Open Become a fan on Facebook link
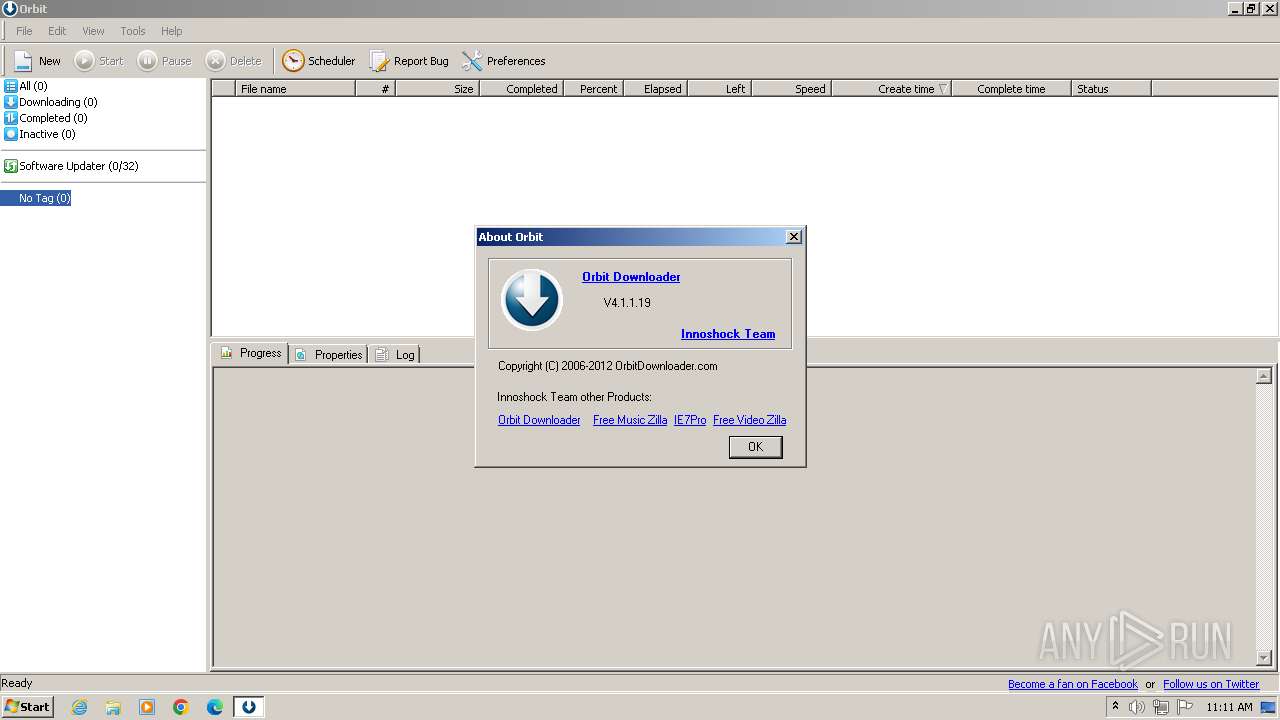1280x720 pixels. 1073,684
